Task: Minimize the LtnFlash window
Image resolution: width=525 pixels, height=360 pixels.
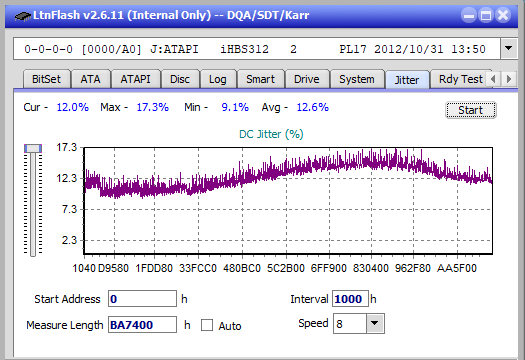Action: [469, 15]
